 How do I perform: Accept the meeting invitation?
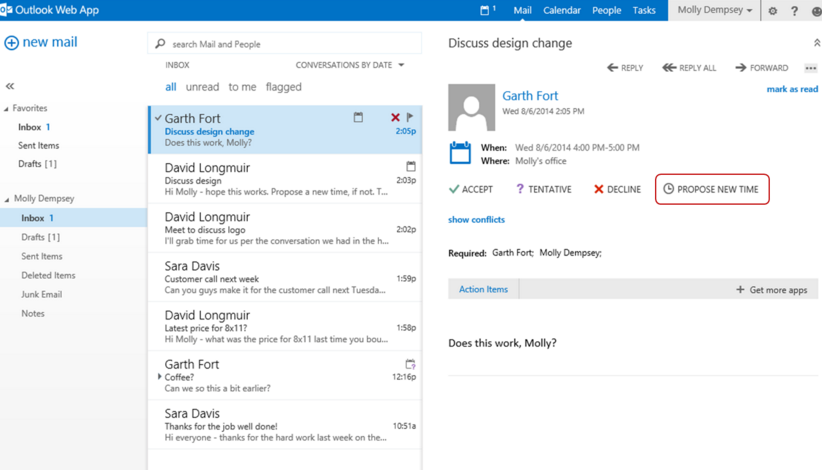471,189
